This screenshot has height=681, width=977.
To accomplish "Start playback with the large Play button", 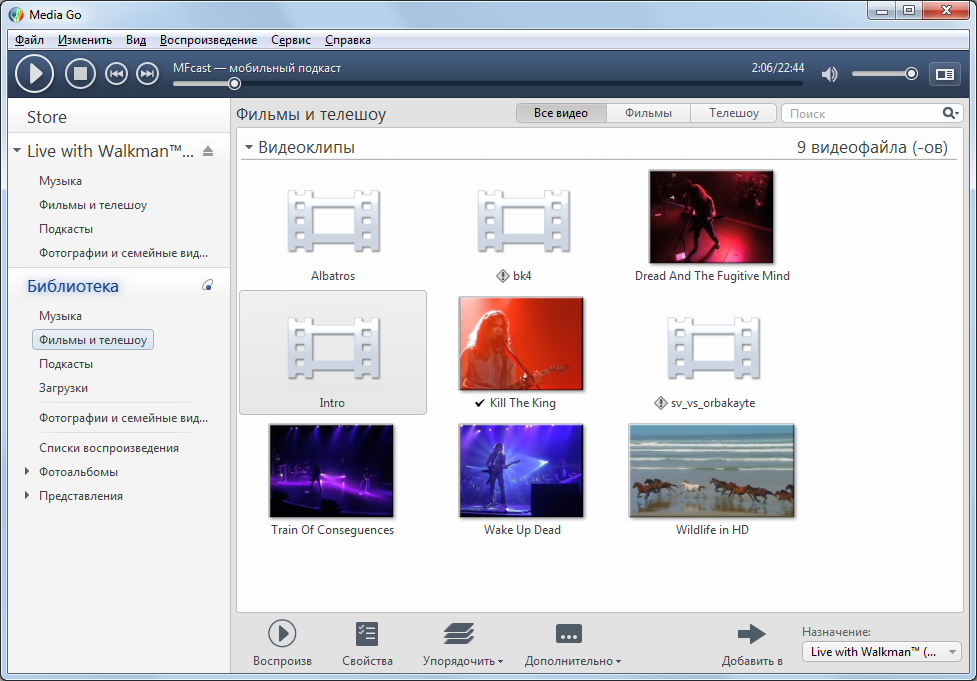I will click(34, 74).
